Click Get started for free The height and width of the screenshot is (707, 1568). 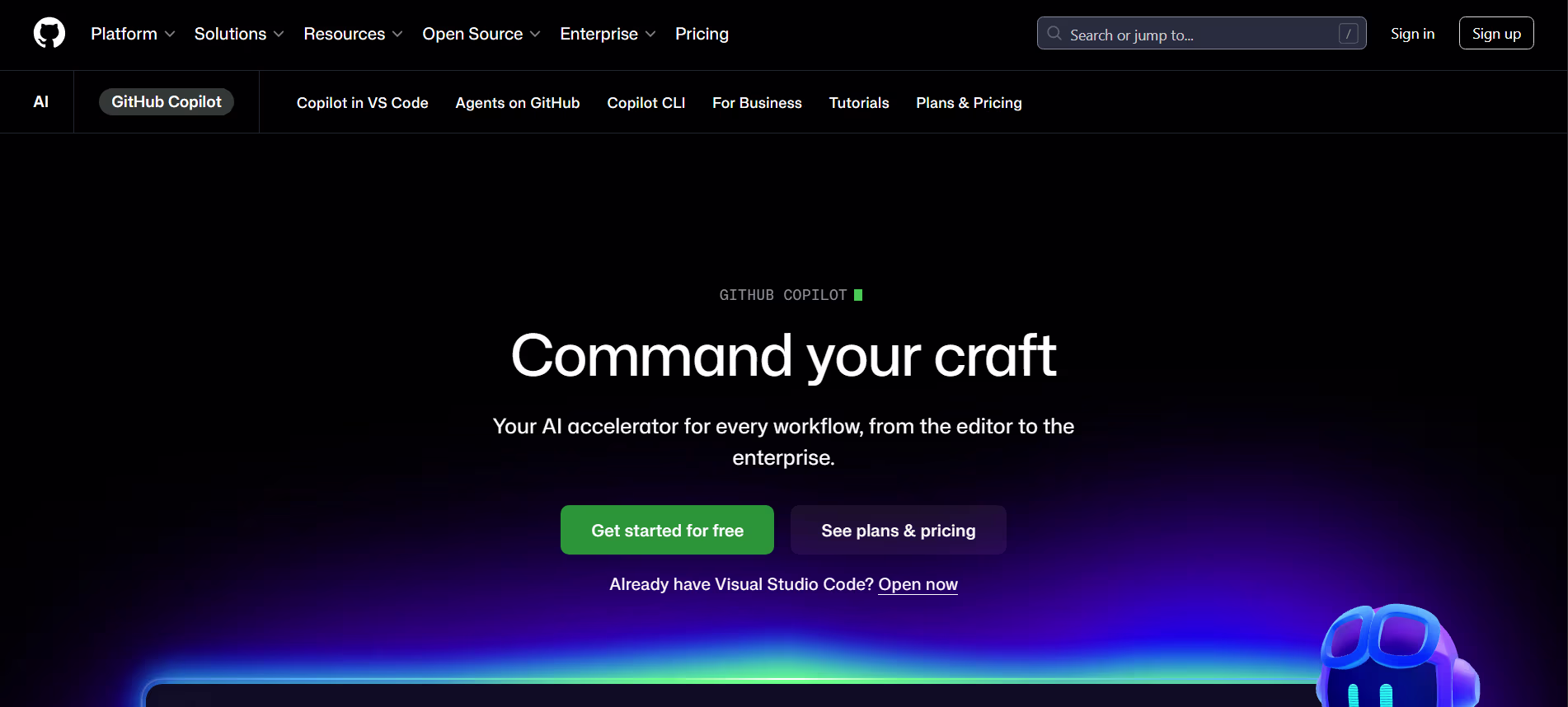667,530
